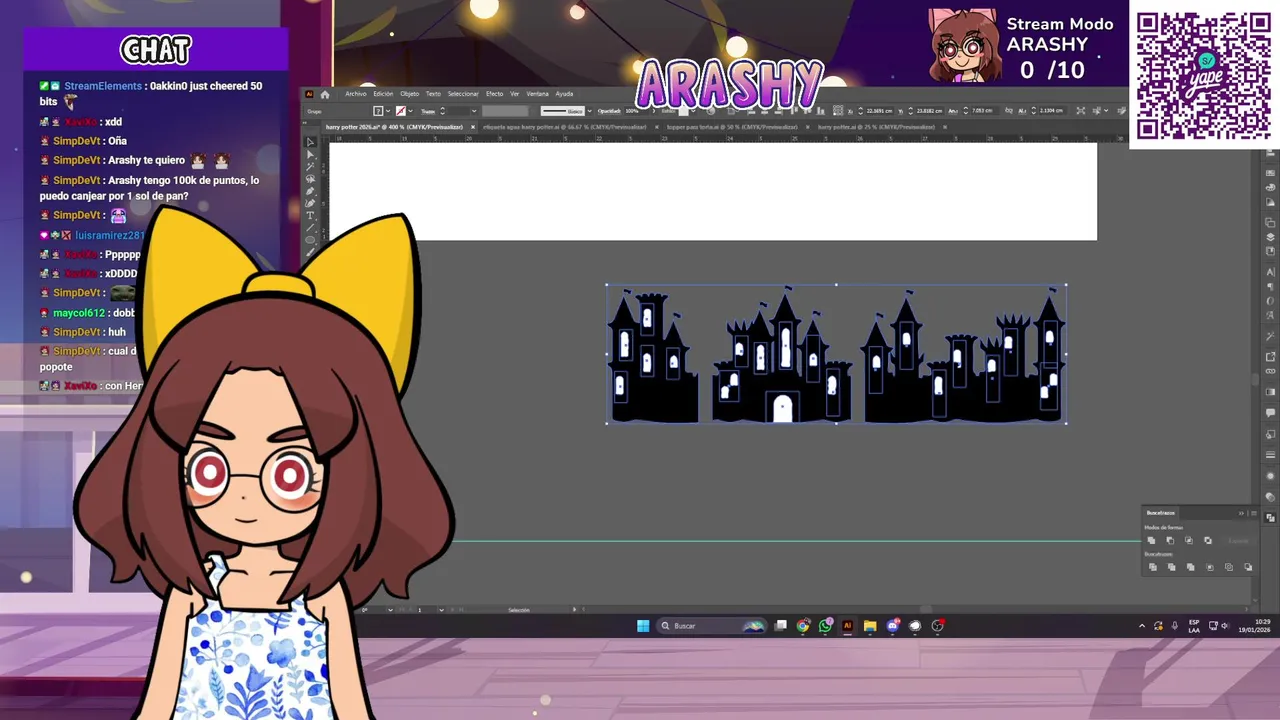The height and width of the screenshot is (720, 1280).
Task: Open the Layers panel icon in dock
Action: (1270, 237)
